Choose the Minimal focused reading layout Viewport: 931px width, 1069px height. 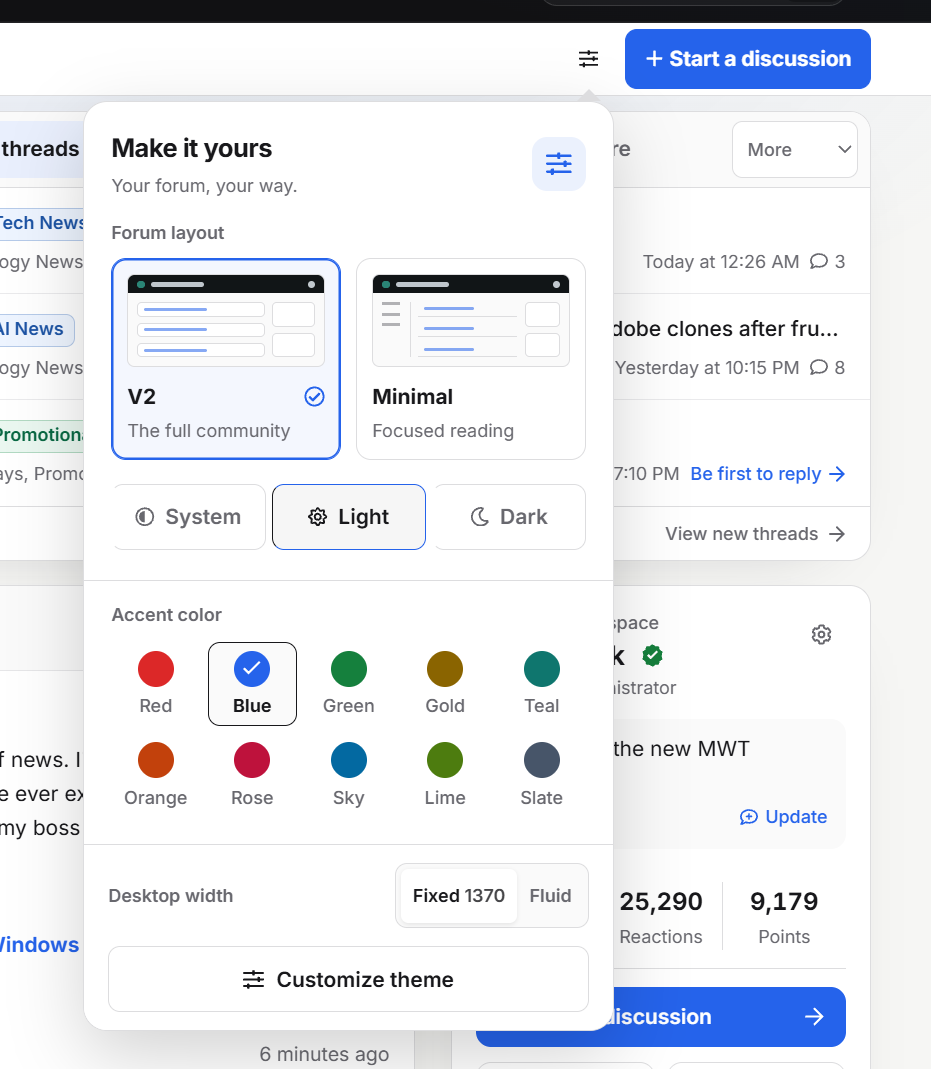[471, 359]
